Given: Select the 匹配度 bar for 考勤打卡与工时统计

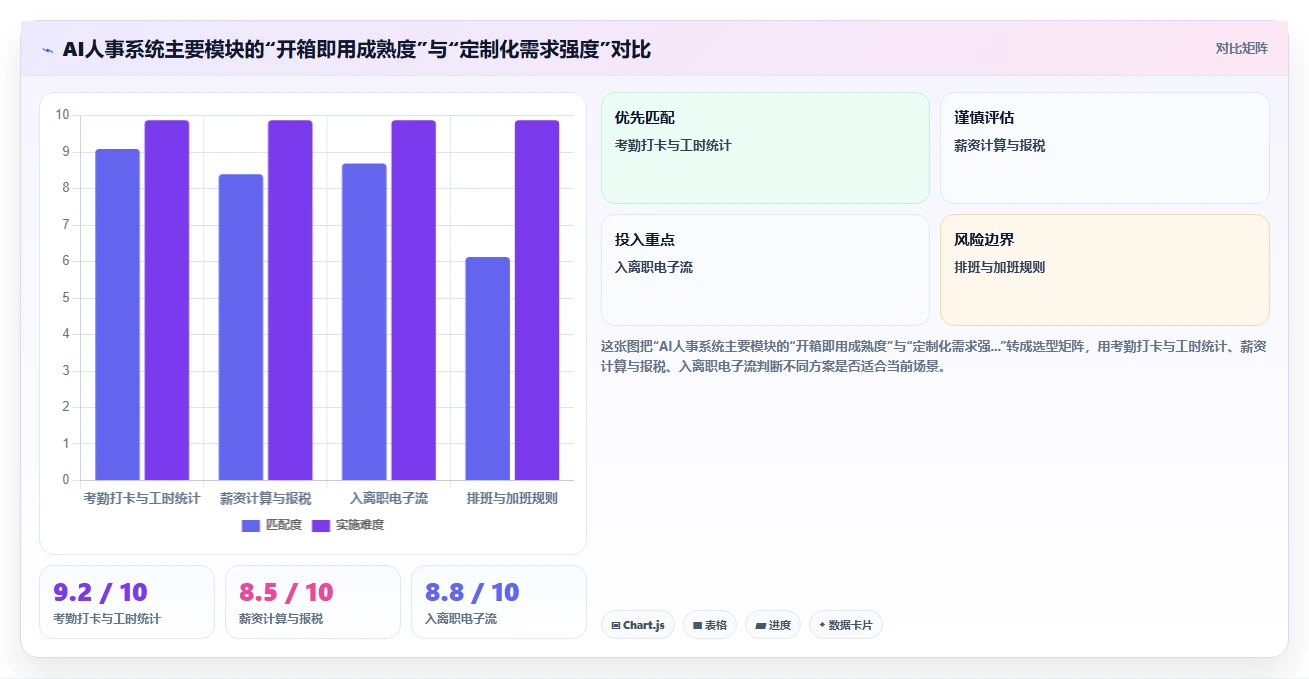Looking at the screenshot, I should 117,315.
